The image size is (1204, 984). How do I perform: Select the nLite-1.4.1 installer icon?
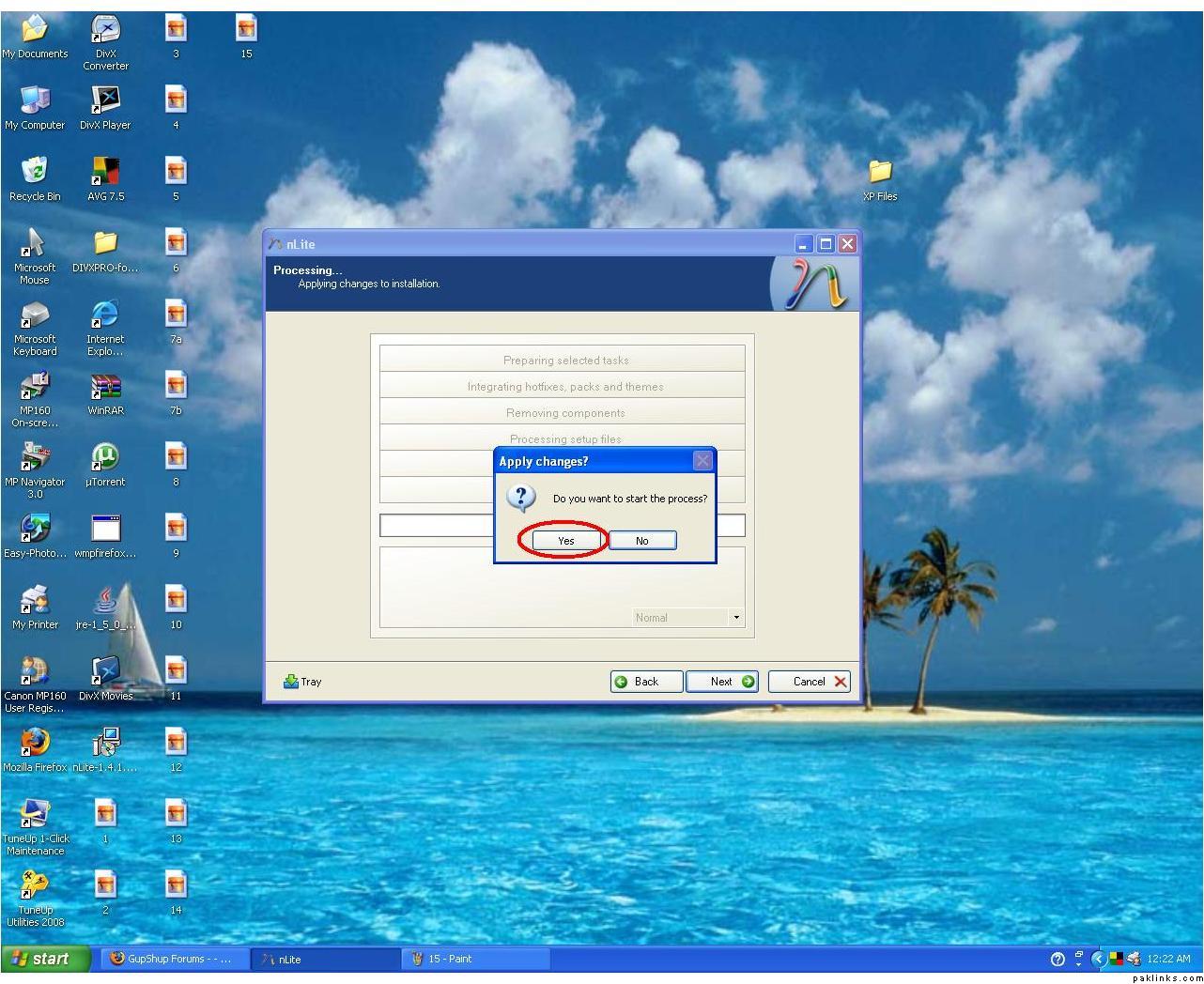pyautogui.click(x=105, y=743)
